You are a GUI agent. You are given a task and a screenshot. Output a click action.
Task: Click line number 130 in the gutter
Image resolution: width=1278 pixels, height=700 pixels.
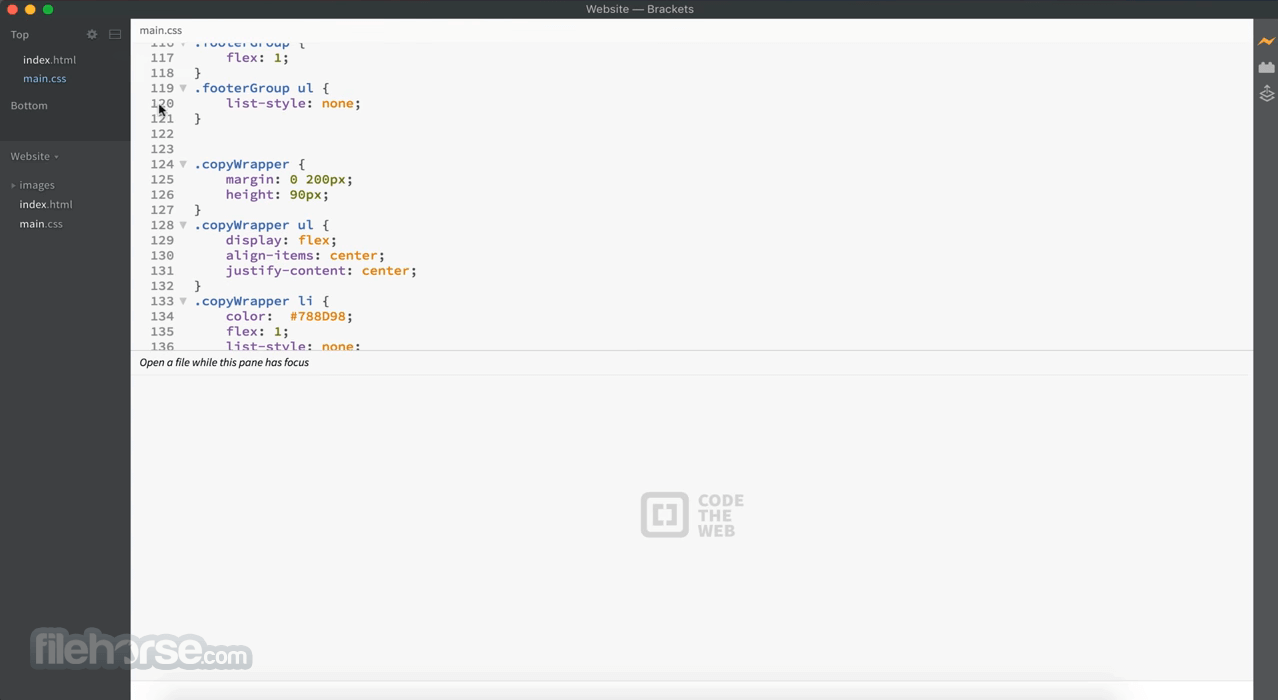(x=162, y=256)
